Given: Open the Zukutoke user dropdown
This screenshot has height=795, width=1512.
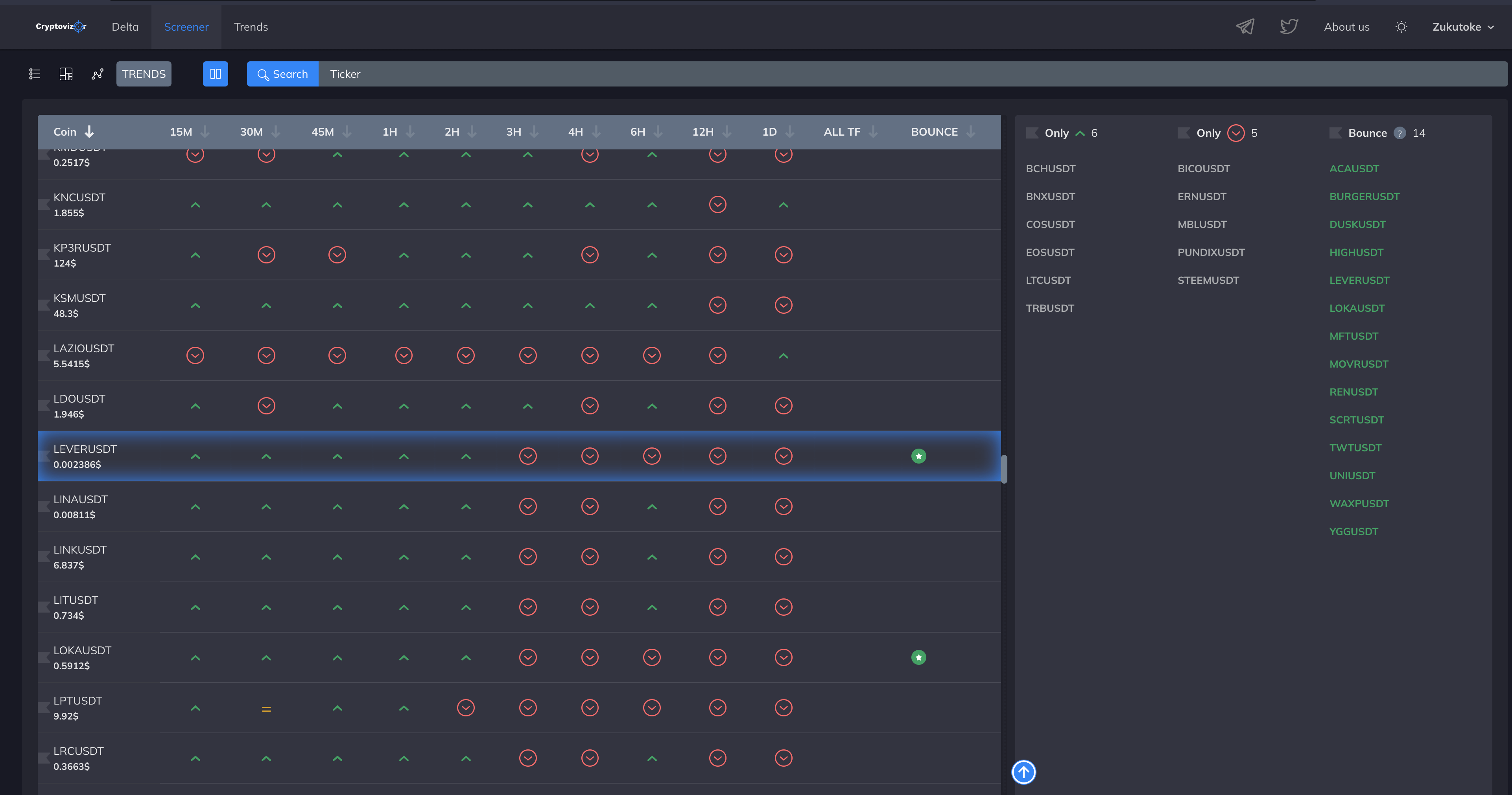Looking at the screenshot, I should click(x=1463, y=27).
